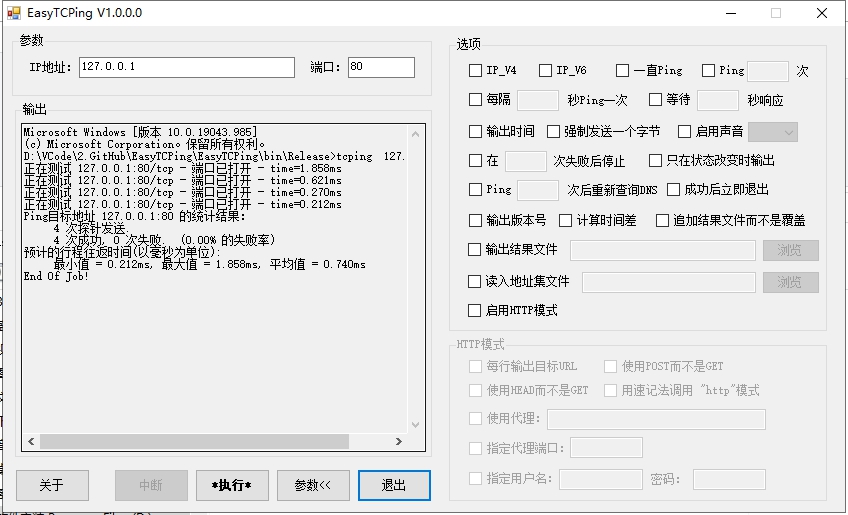Click the 退出 button

click(394, 485)
